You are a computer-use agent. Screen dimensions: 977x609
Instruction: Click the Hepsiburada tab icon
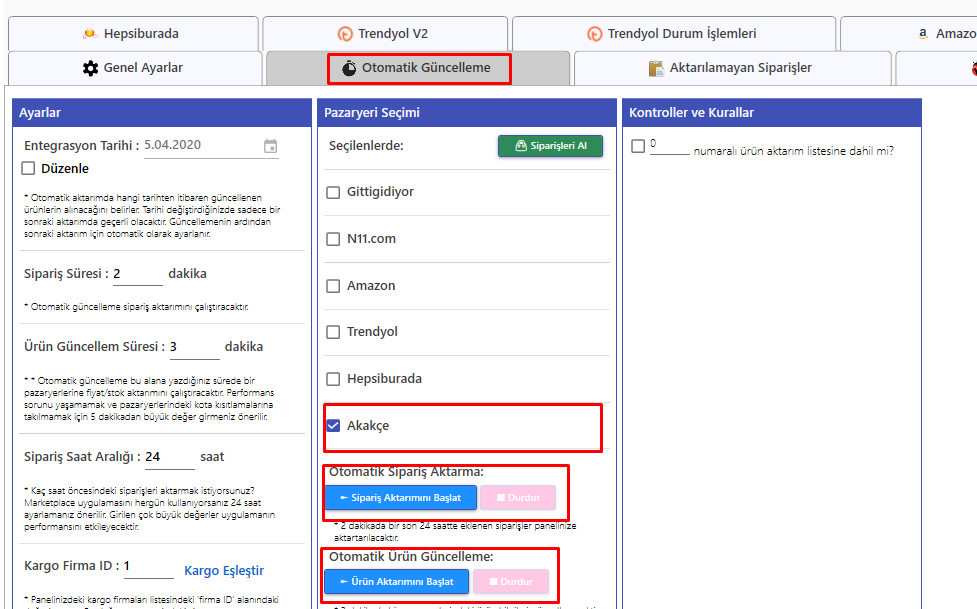(90, 34)
